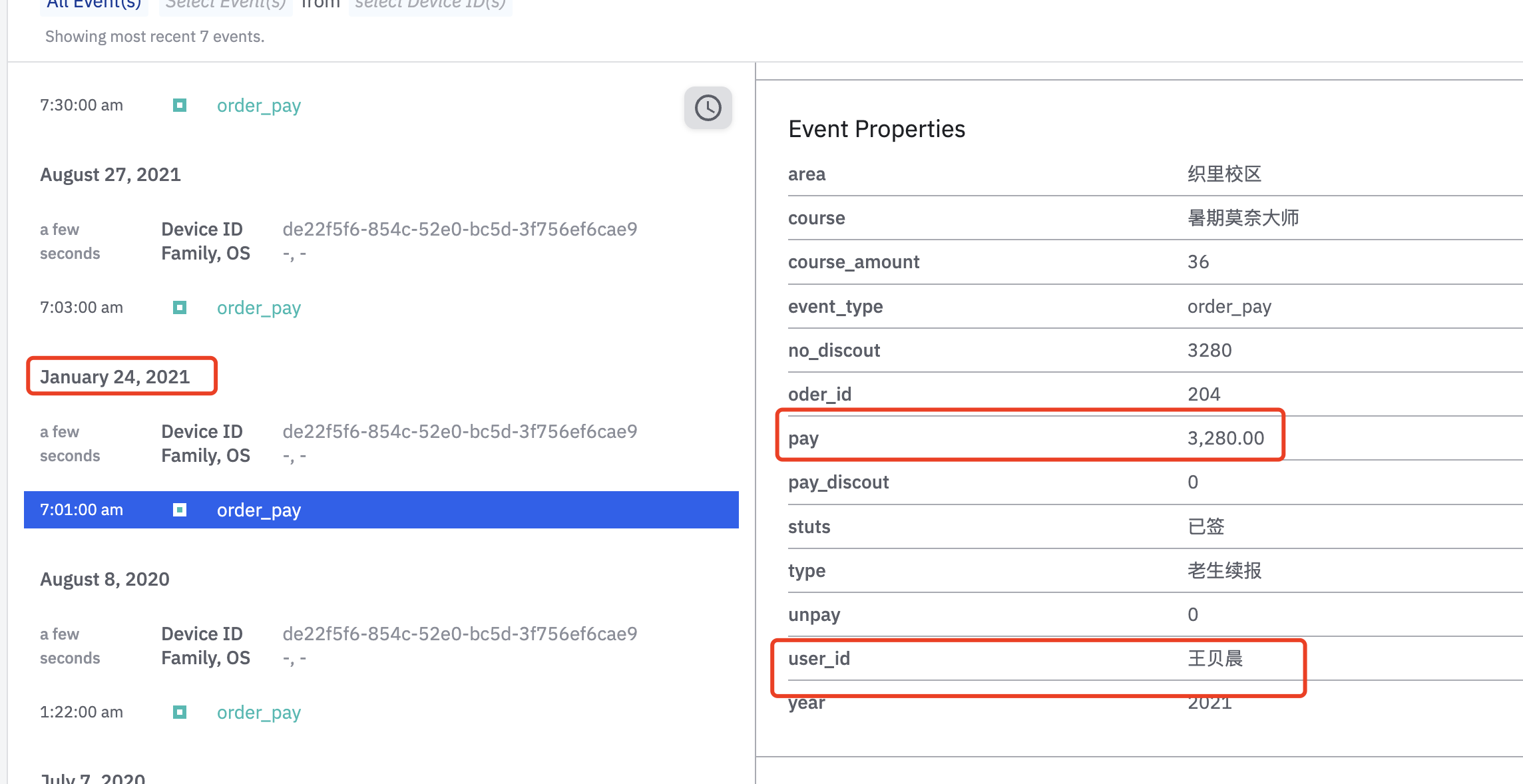Screen dimensions: 1523x784
Task: Click the clock icon button
Action: [x=708, y=108]
